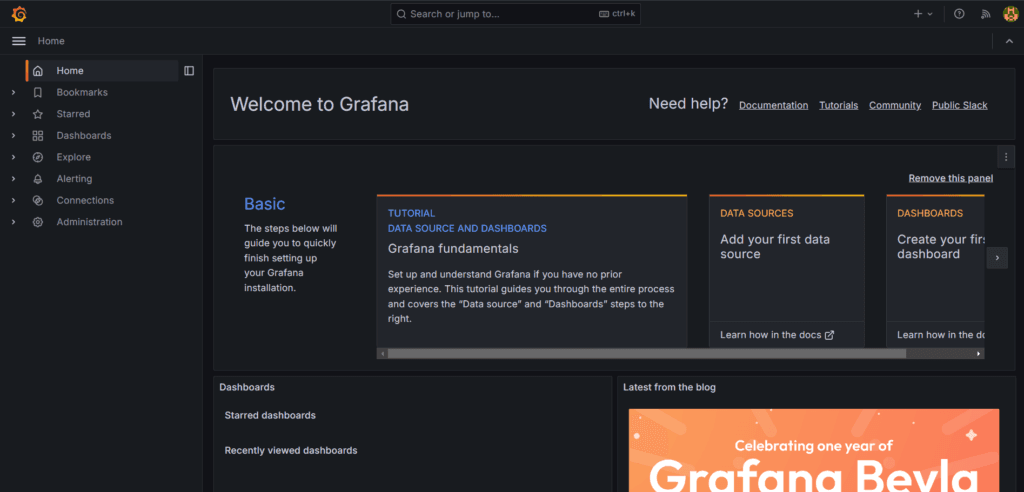Click the Grafana logo in top bar
Screen dimensions: 1024x492
pyautogui.click(x=19, y=14)
